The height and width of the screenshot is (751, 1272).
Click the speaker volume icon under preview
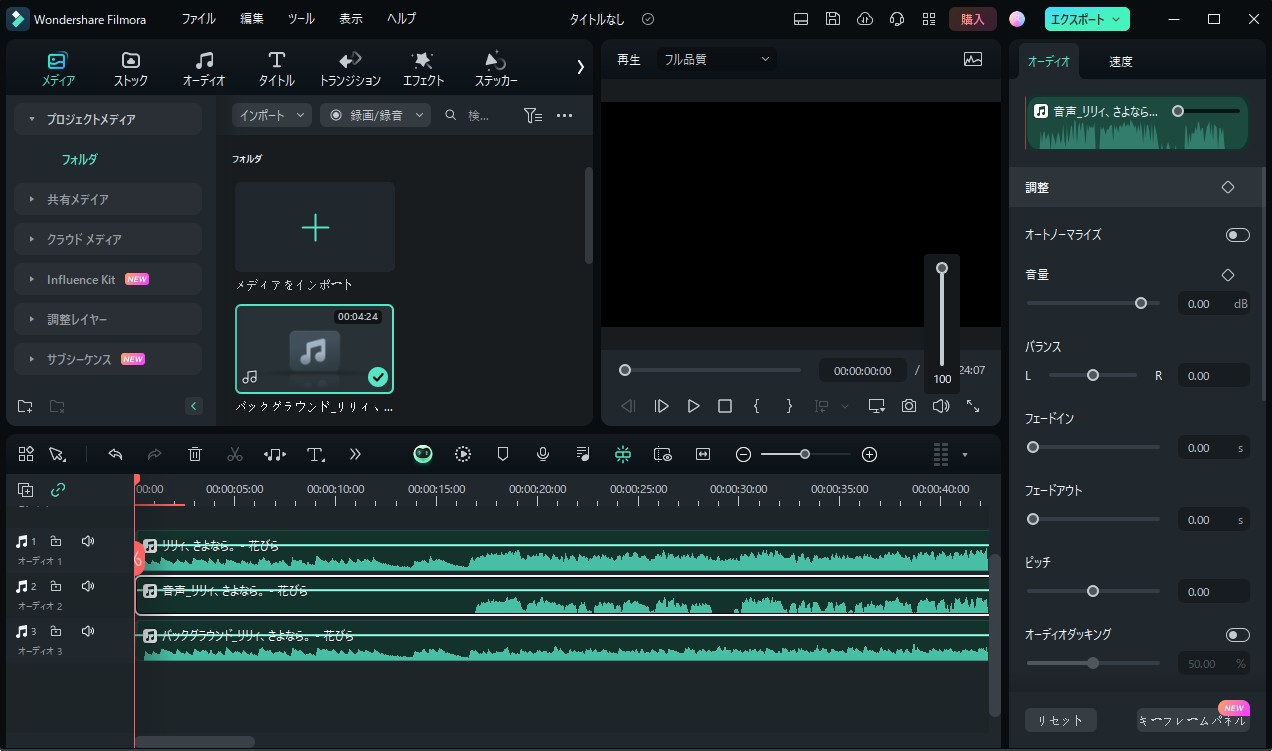tap(941, 406)
